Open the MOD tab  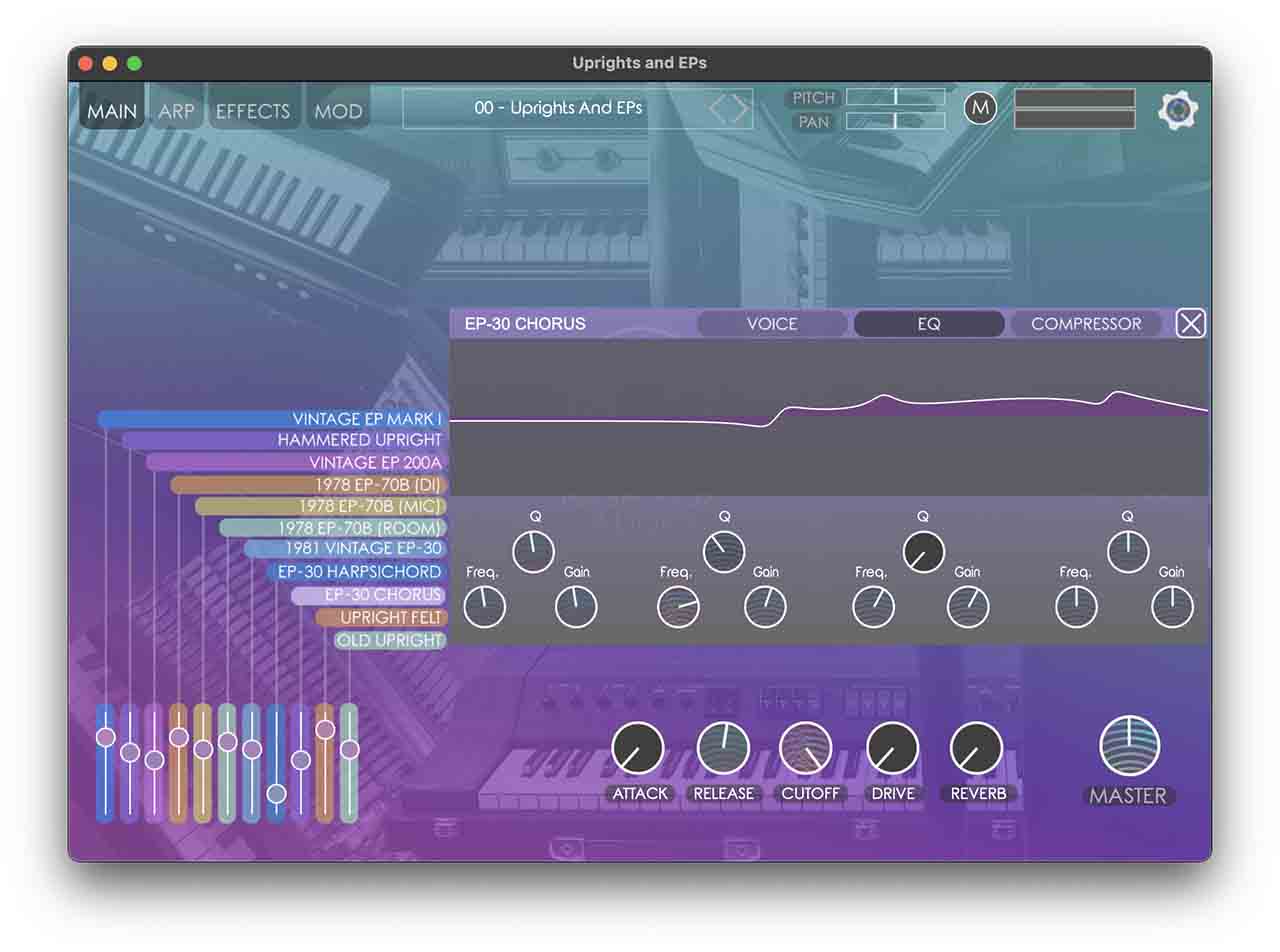click(x=338, y=111)
